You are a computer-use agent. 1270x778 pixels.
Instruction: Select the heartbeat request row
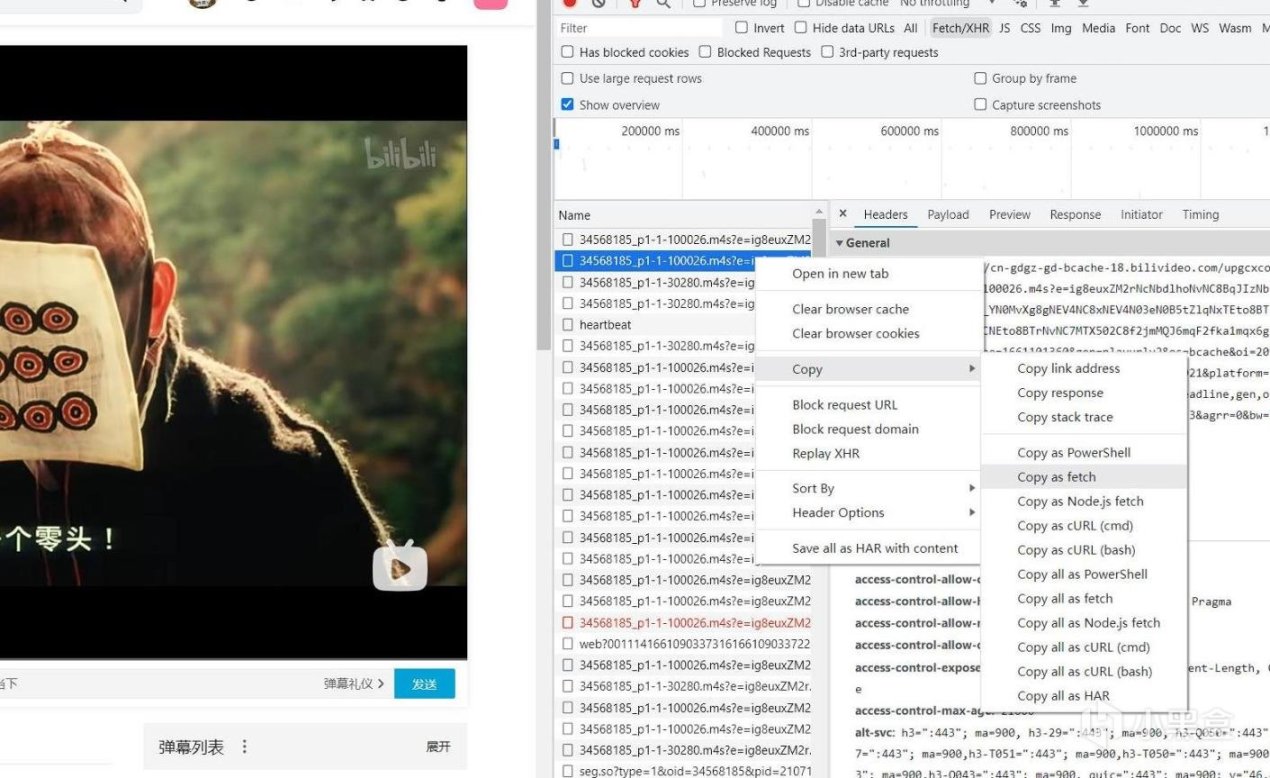[x=685, y=325]
